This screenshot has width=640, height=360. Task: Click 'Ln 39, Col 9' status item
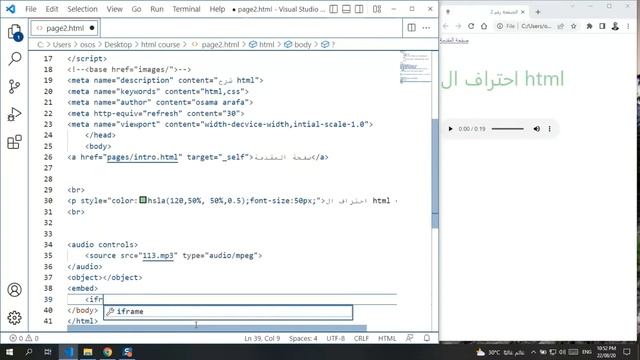tap(262, 338)
